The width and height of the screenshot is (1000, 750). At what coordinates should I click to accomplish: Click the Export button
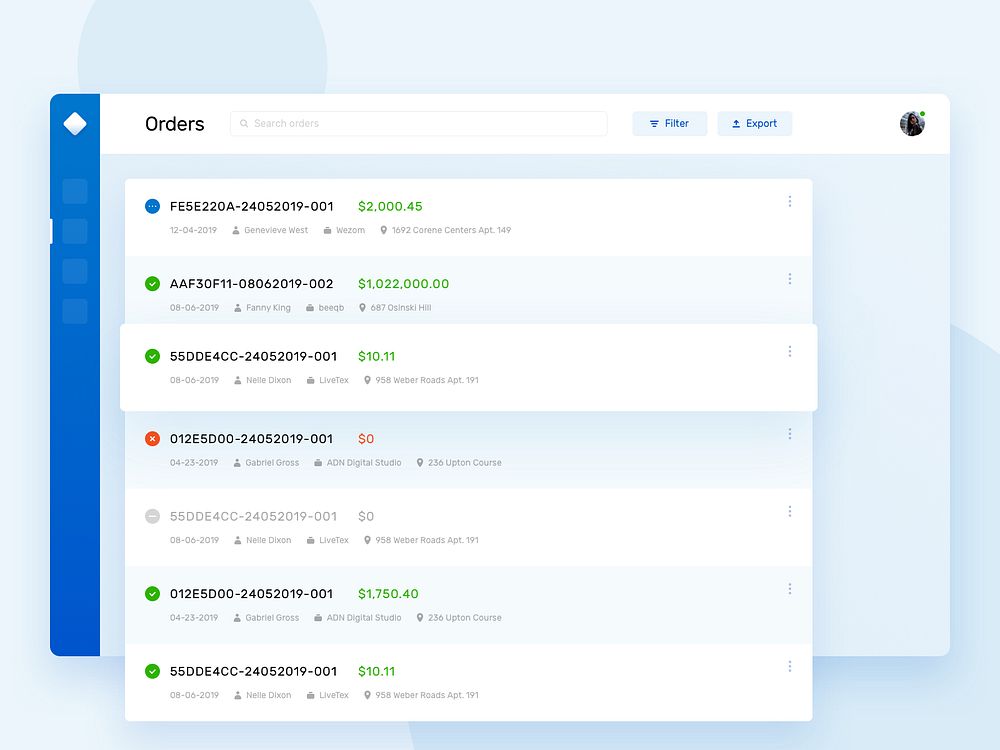[754, 124]
